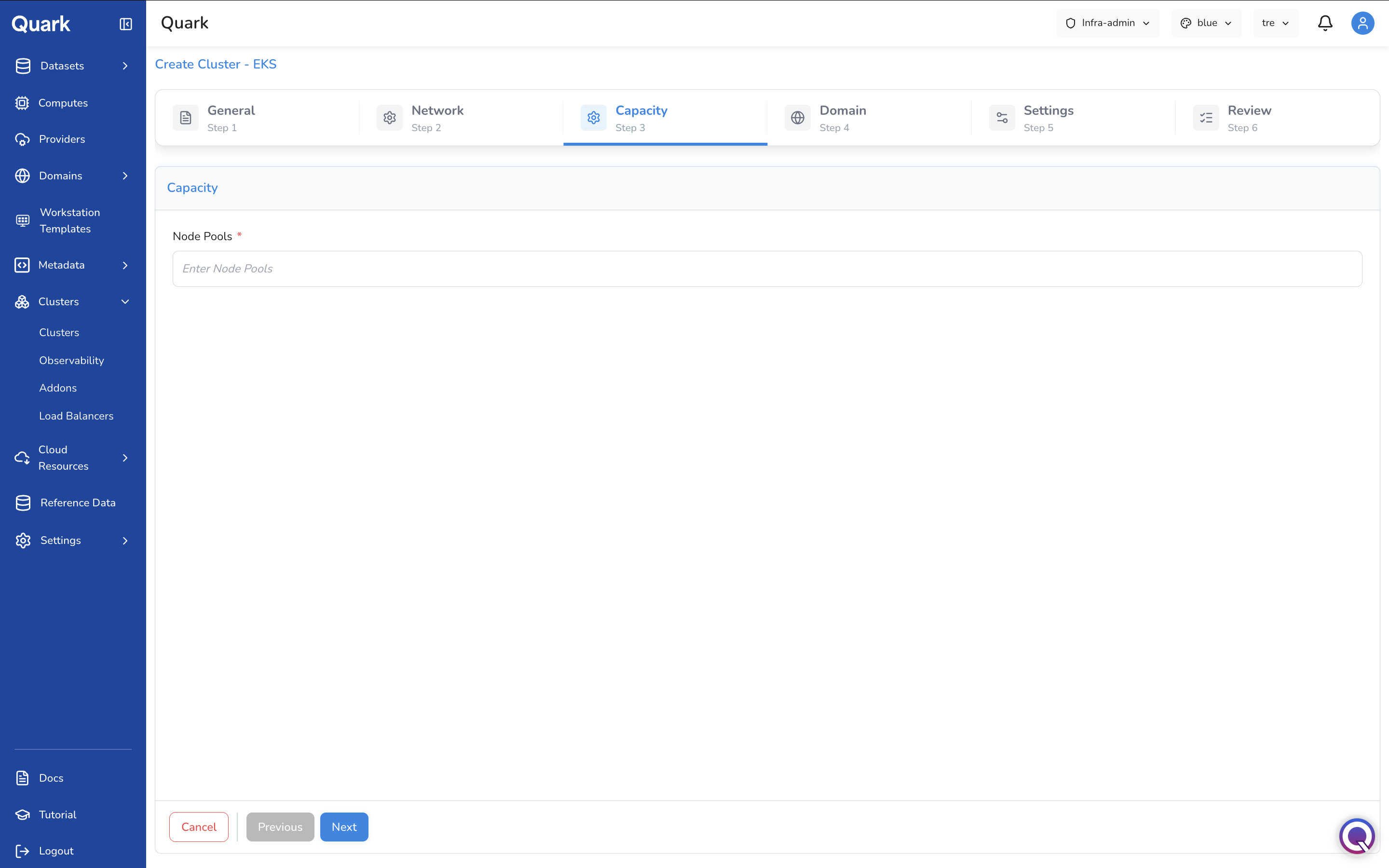Open Reference Data page

[78, 503]
